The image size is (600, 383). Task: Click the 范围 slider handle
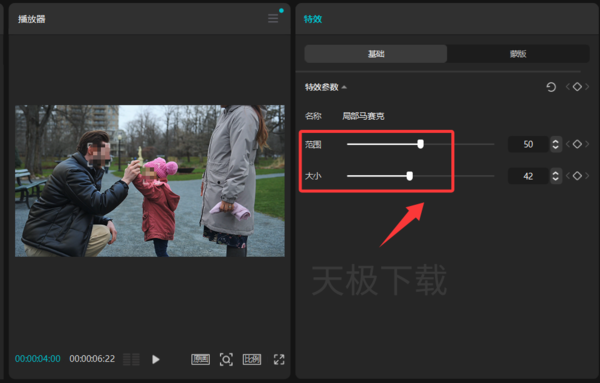pos(421,144)
